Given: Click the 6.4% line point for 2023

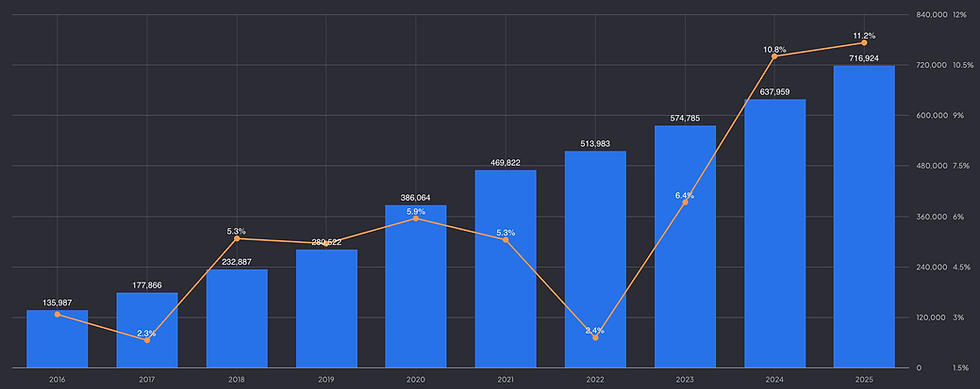Looking at the screenshot, I should point(685,202).
